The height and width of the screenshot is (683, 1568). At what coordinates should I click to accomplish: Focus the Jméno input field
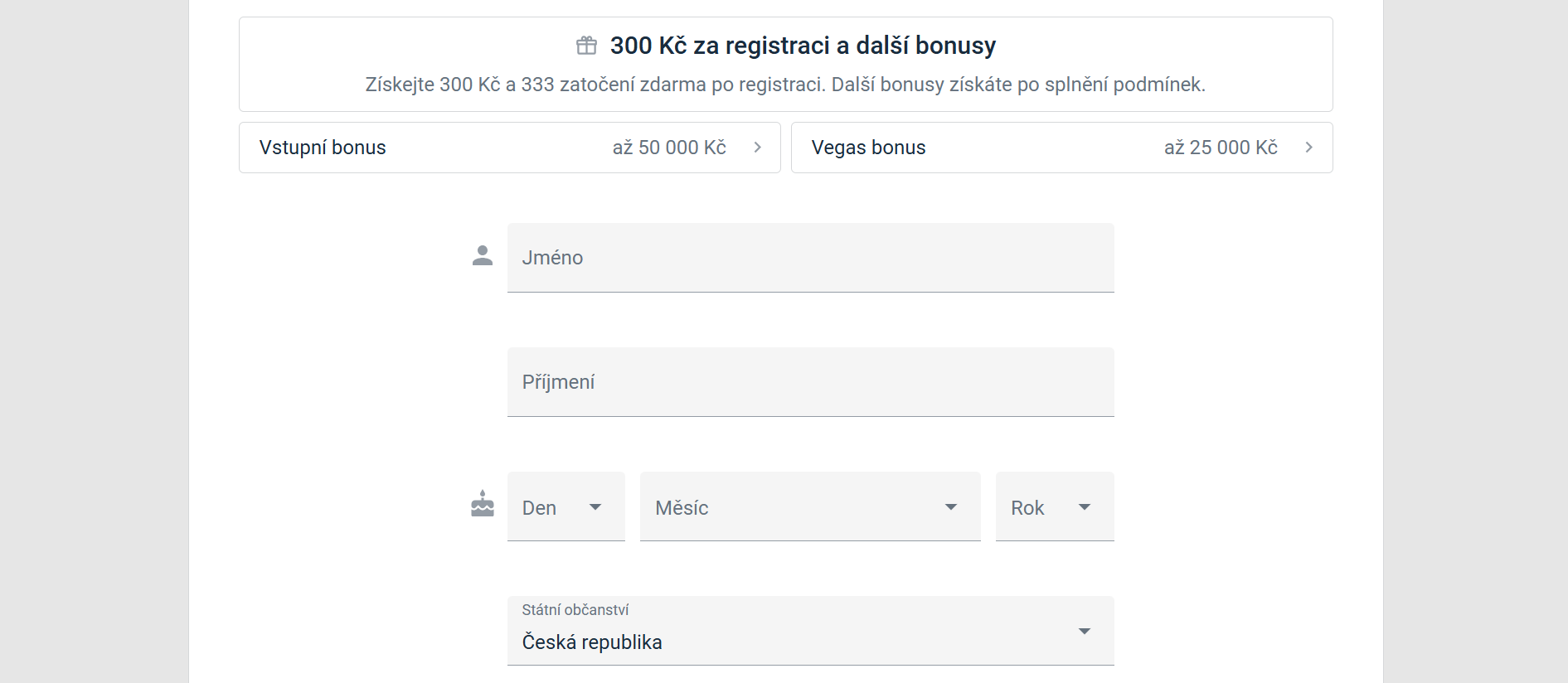tap(811, 258)
